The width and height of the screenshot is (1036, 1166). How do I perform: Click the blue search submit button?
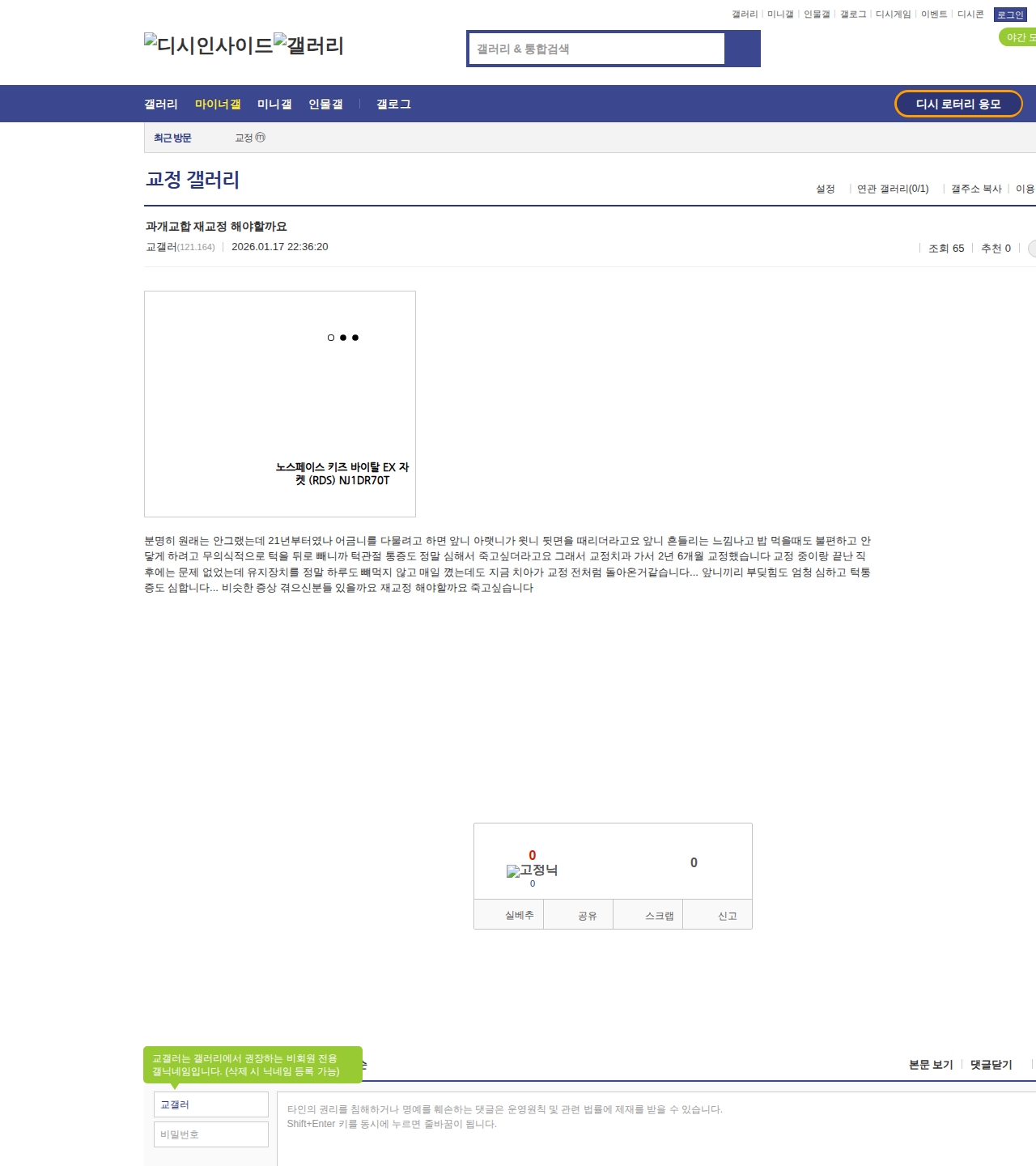coord(742,49)
